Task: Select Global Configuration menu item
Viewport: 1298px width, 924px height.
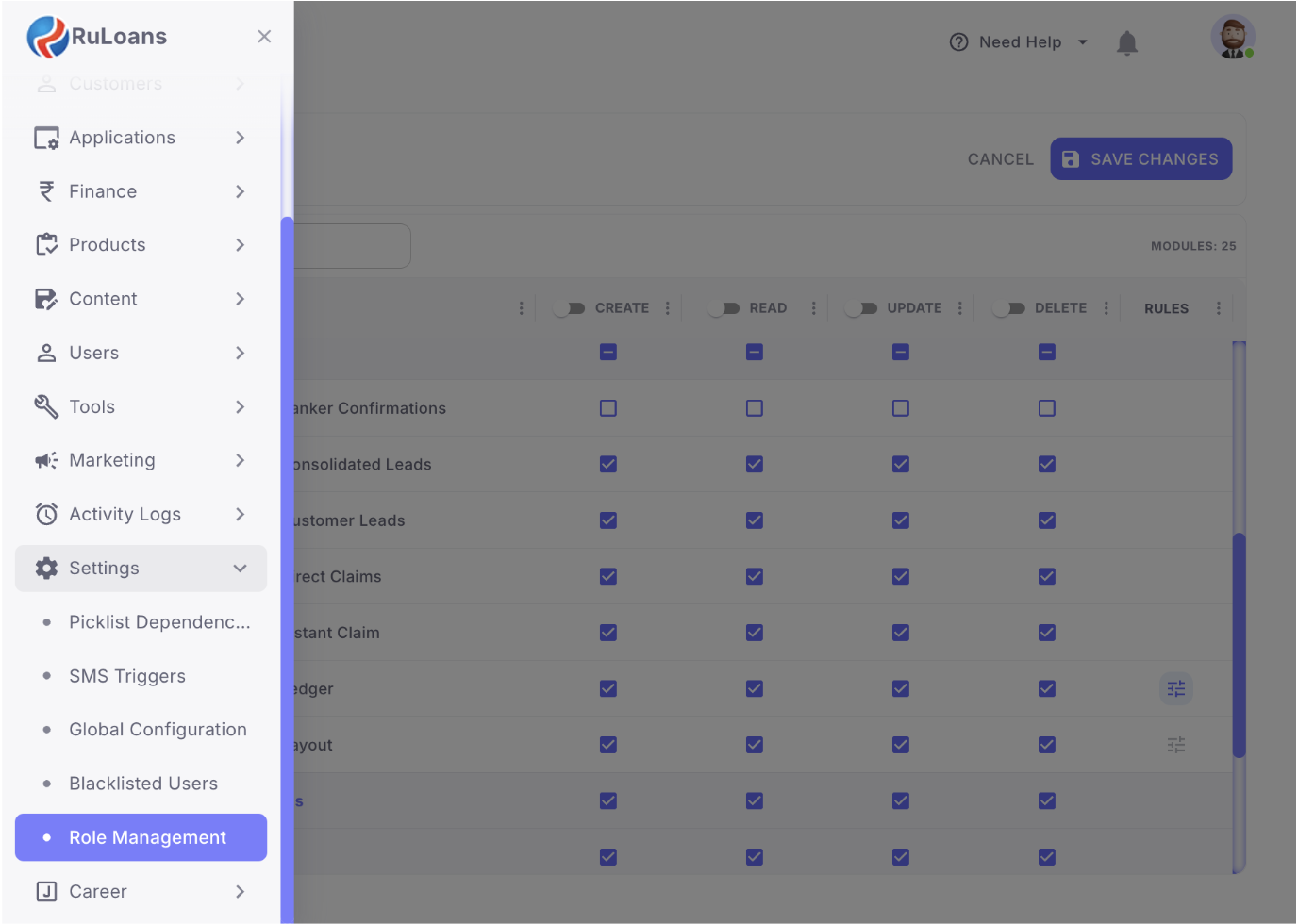Action: (158, 730)
